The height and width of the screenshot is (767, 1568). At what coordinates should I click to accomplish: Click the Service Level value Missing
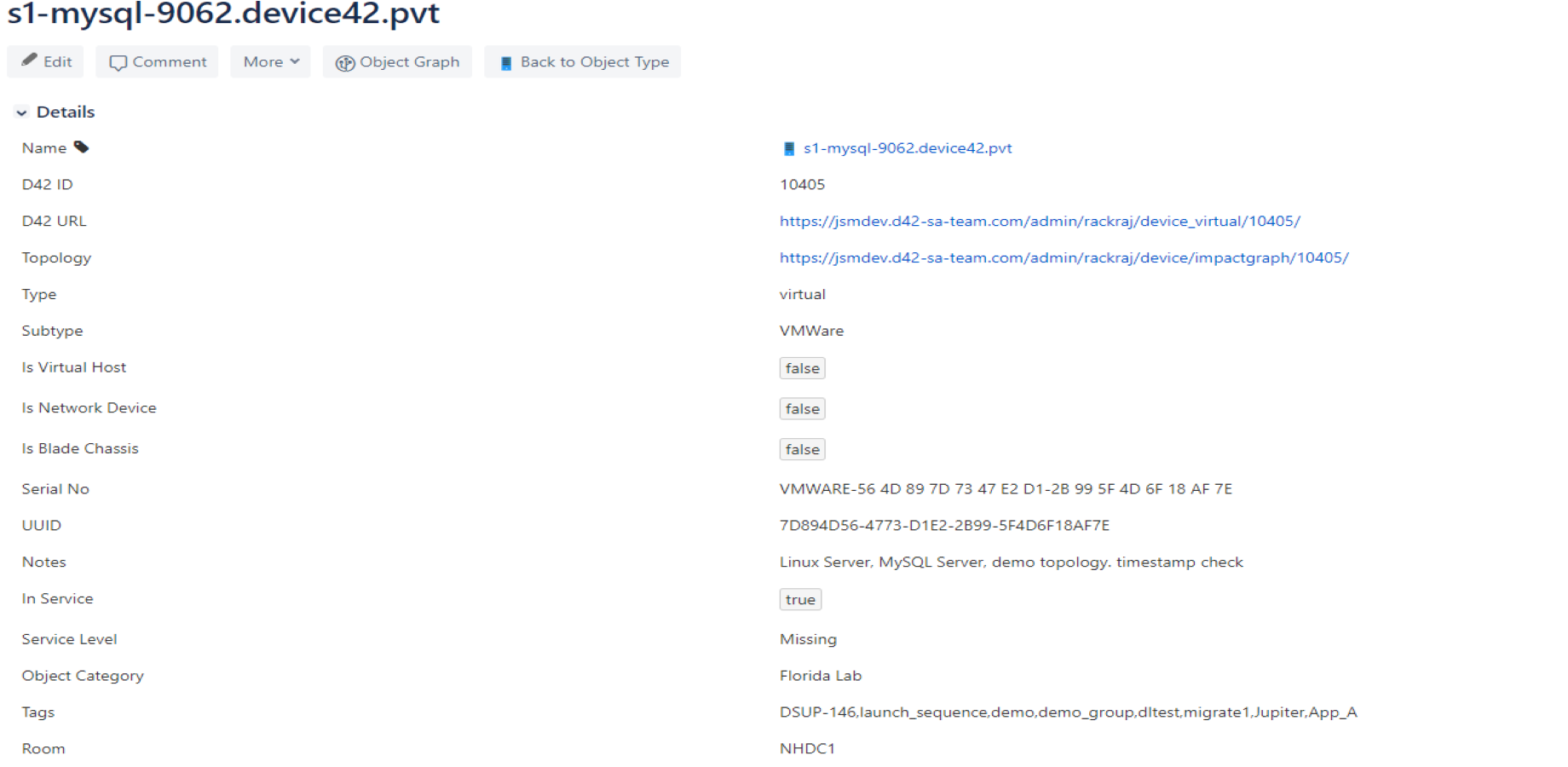coord(808,639)
